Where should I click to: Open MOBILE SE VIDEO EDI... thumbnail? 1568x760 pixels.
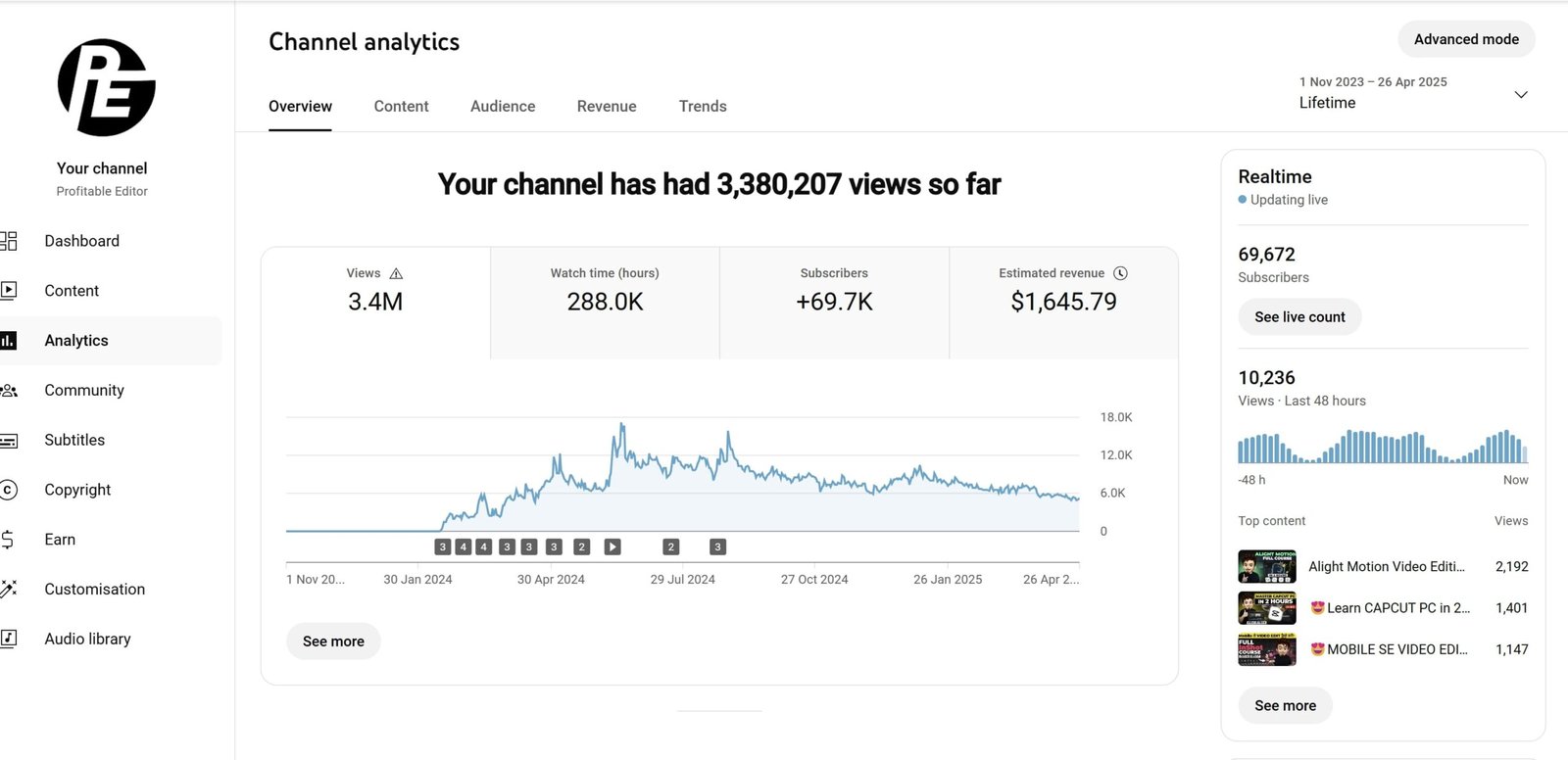tap(1267, 649)
